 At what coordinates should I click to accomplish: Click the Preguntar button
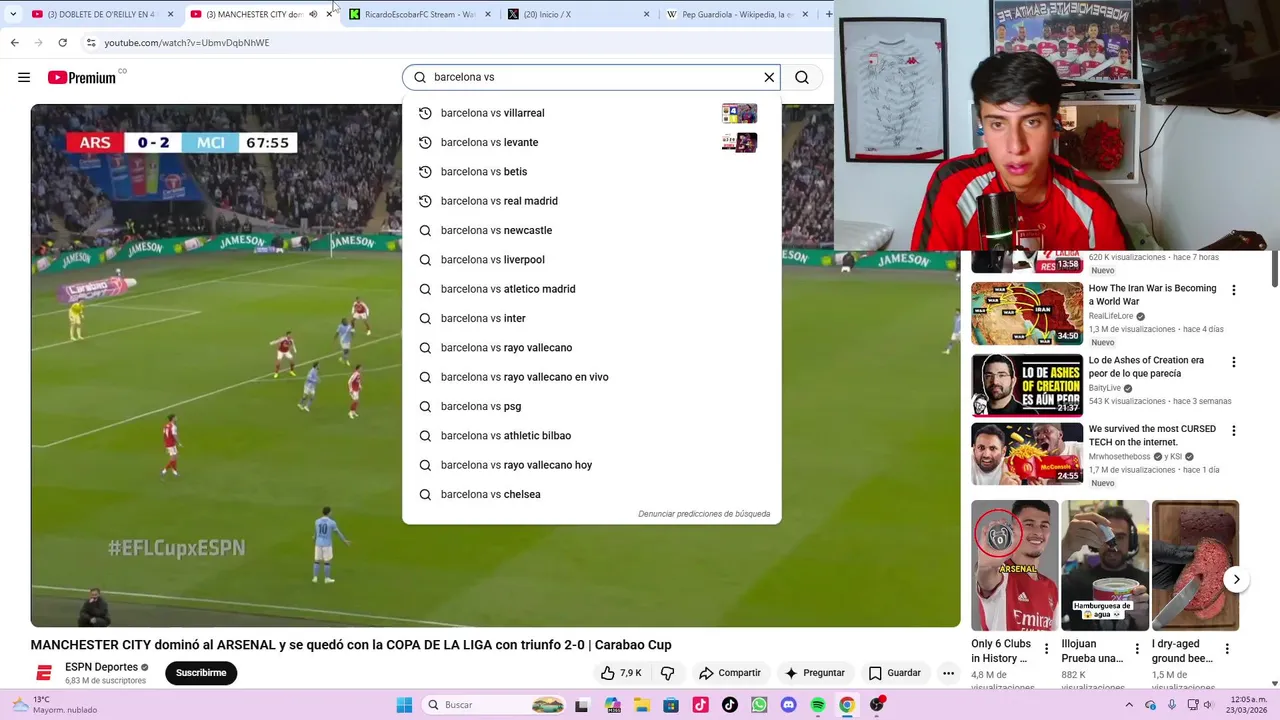(815, 673)
